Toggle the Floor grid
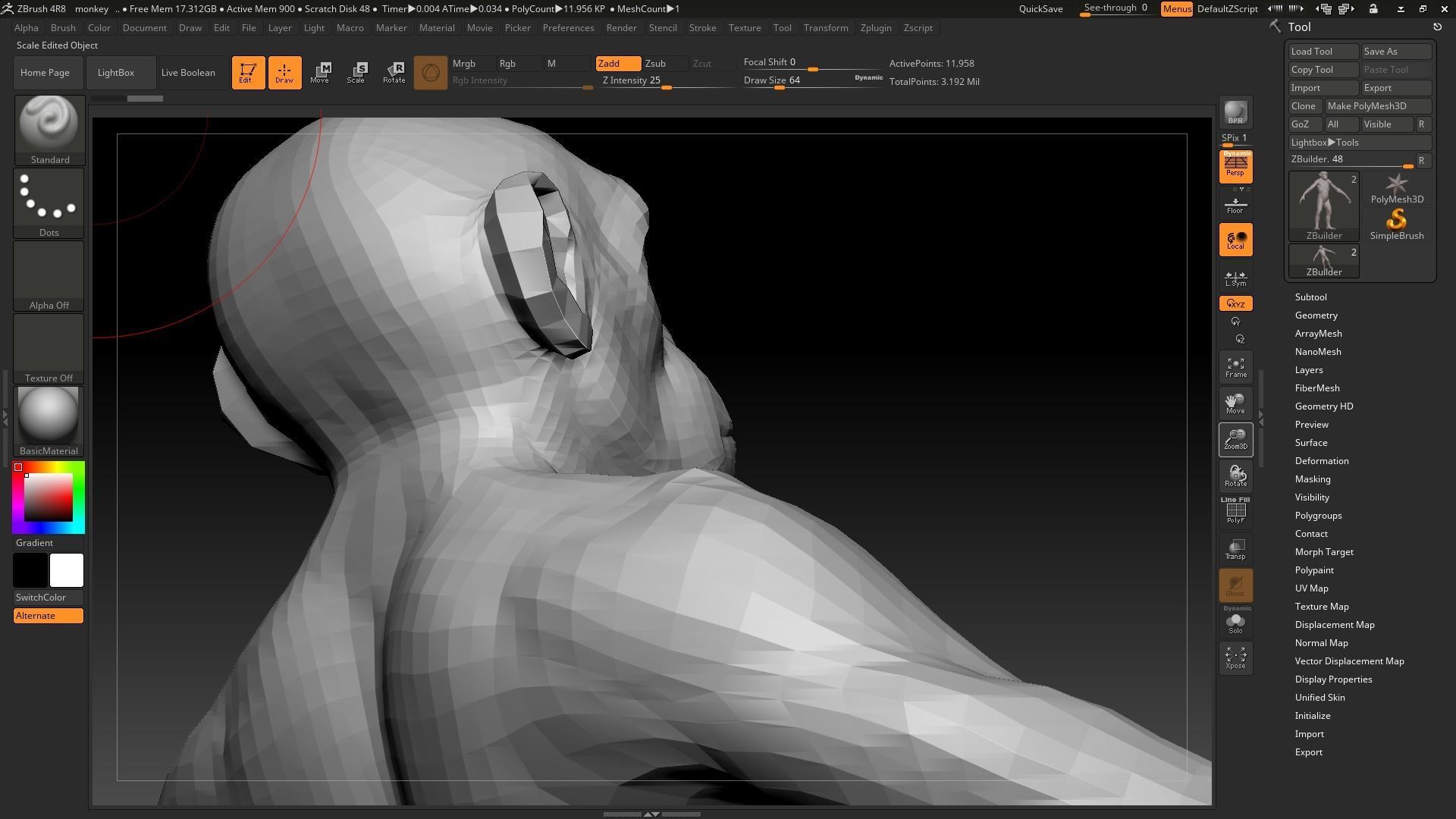Screen dimensions: 1456x819 coord(1235,205)
